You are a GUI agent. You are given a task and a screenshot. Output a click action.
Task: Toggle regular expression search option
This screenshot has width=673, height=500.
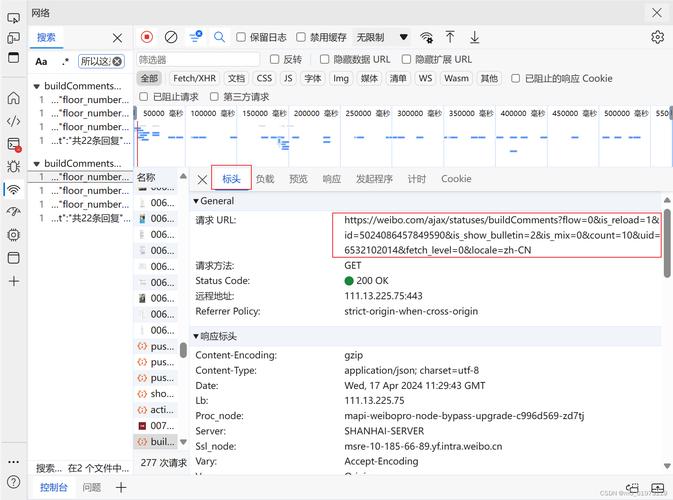tap(65, 61)
